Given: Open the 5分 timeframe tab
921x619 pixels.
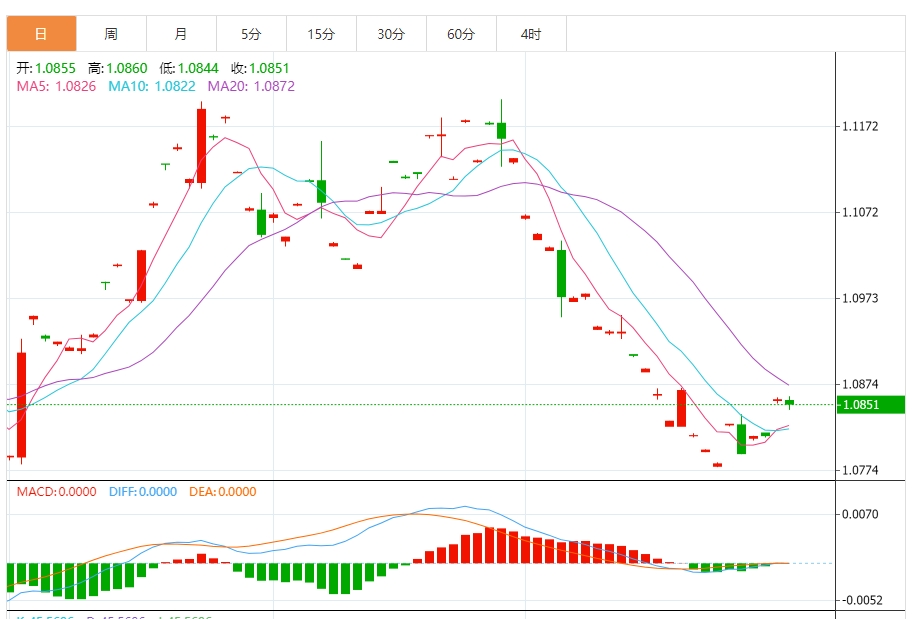Looking at the screenshot, I should pos(251,33).
